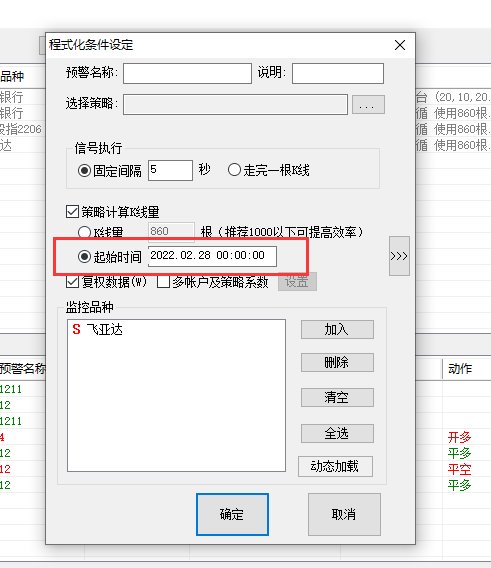This screenshot has height=568, width=491.
Task: Confirm with the 确定 button
Action: click(x=232, y=514)
